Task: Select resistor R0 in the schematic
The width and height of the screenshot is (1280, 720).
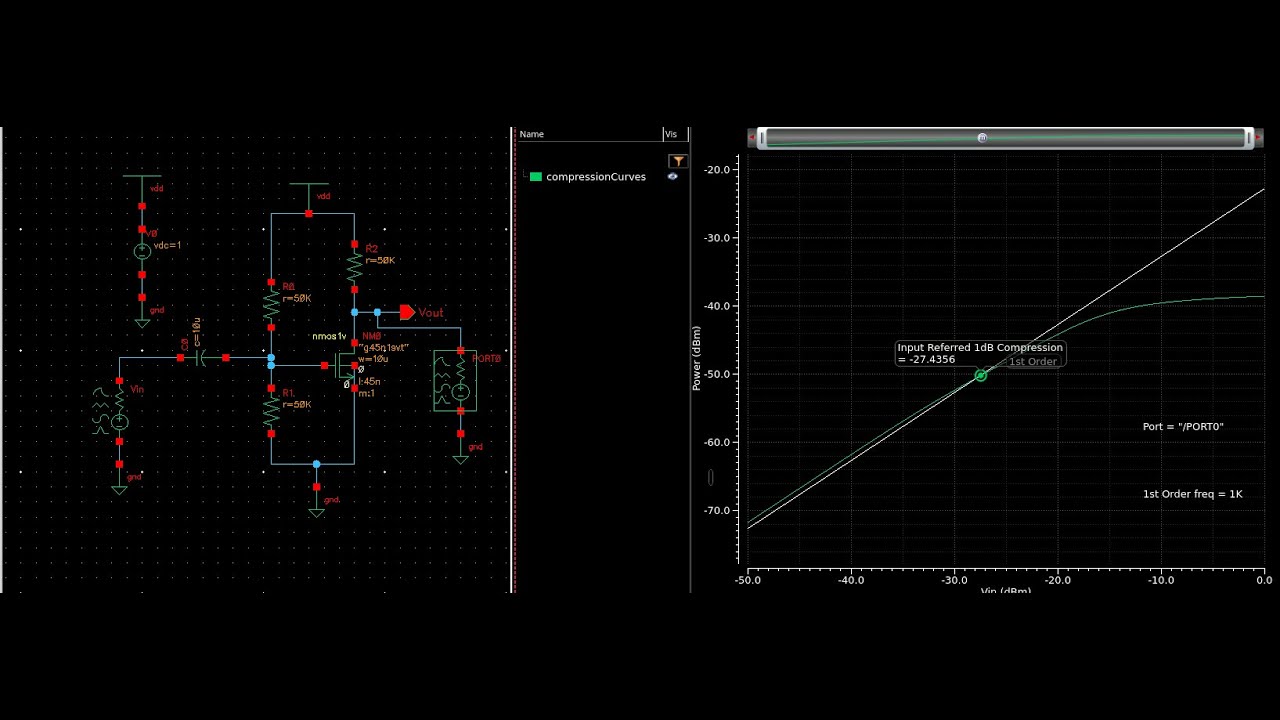Action: coord(271,305)
